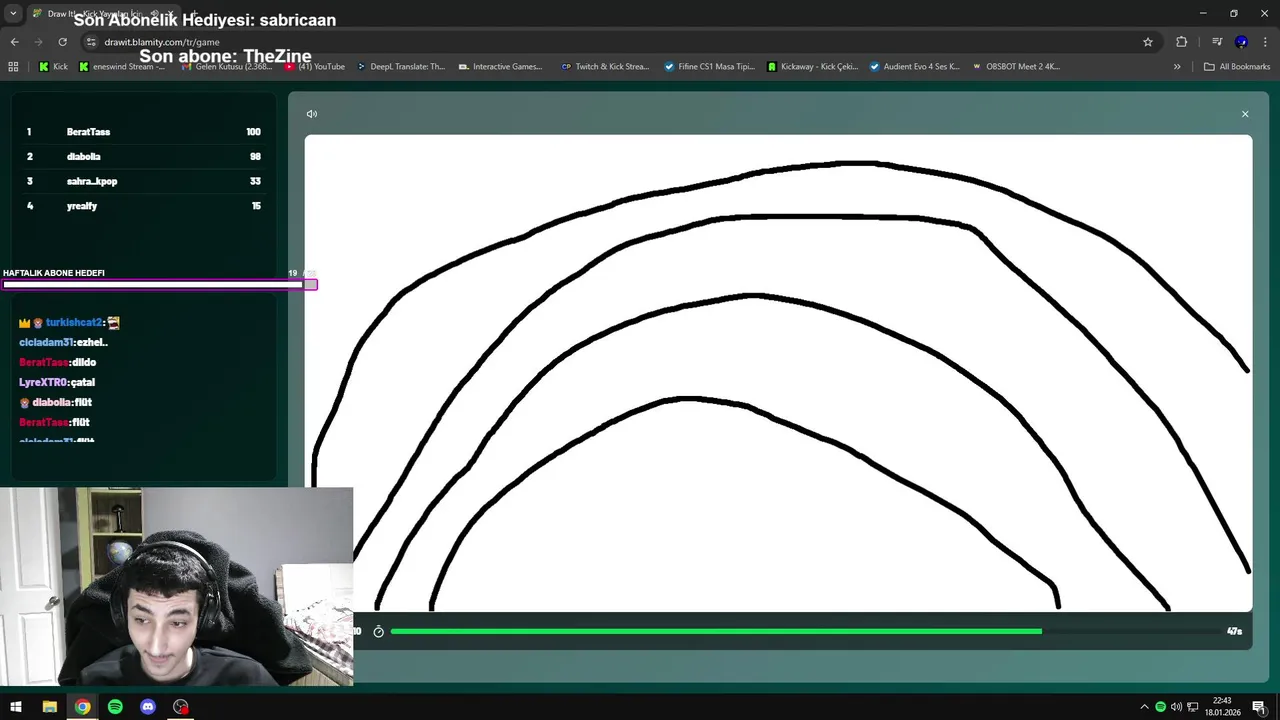Screen dimensions: 1280x720
Task: Click the diabolla leaderboard row
Action: 143,157
